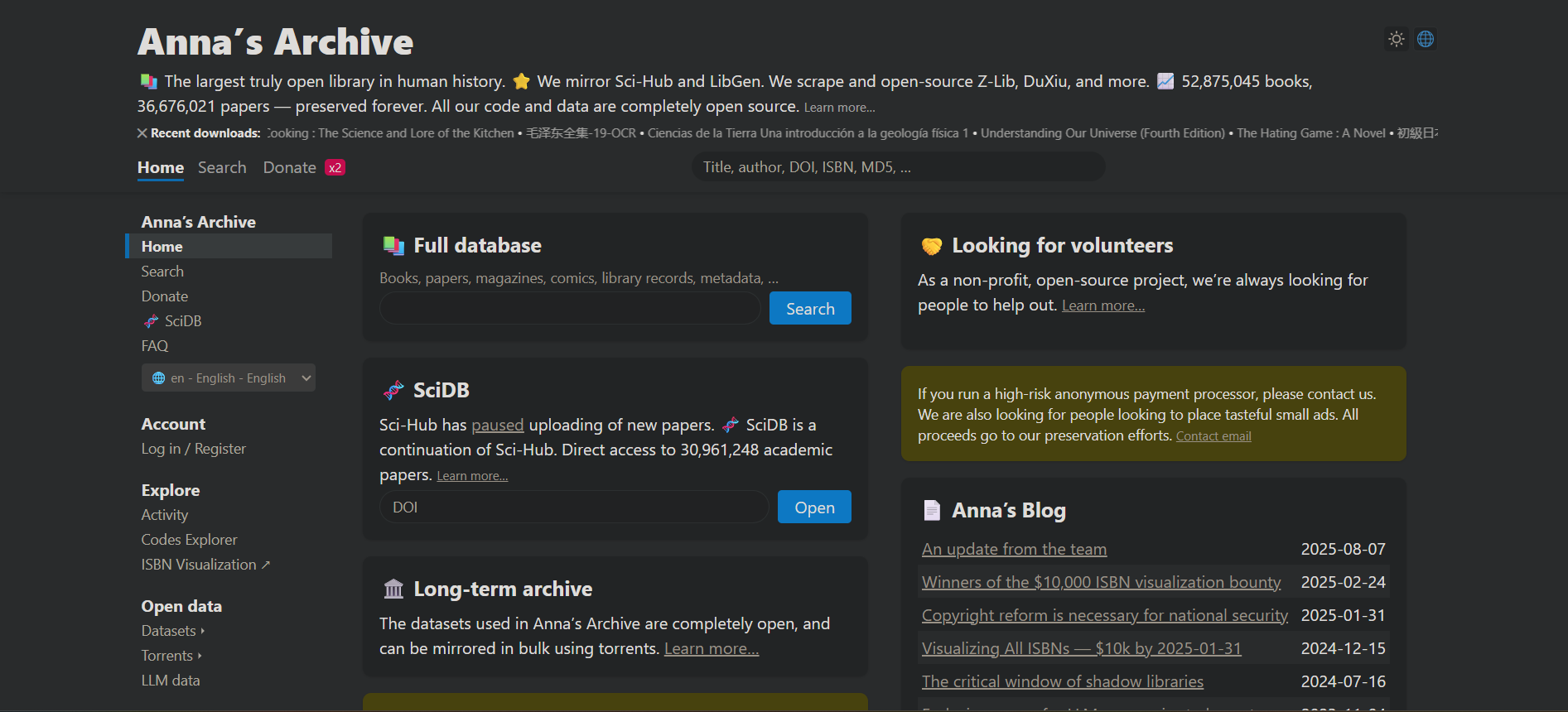Click the 'Full database' heading
The height and width of the screenshot is (712, 1568).
click(478, 246)
